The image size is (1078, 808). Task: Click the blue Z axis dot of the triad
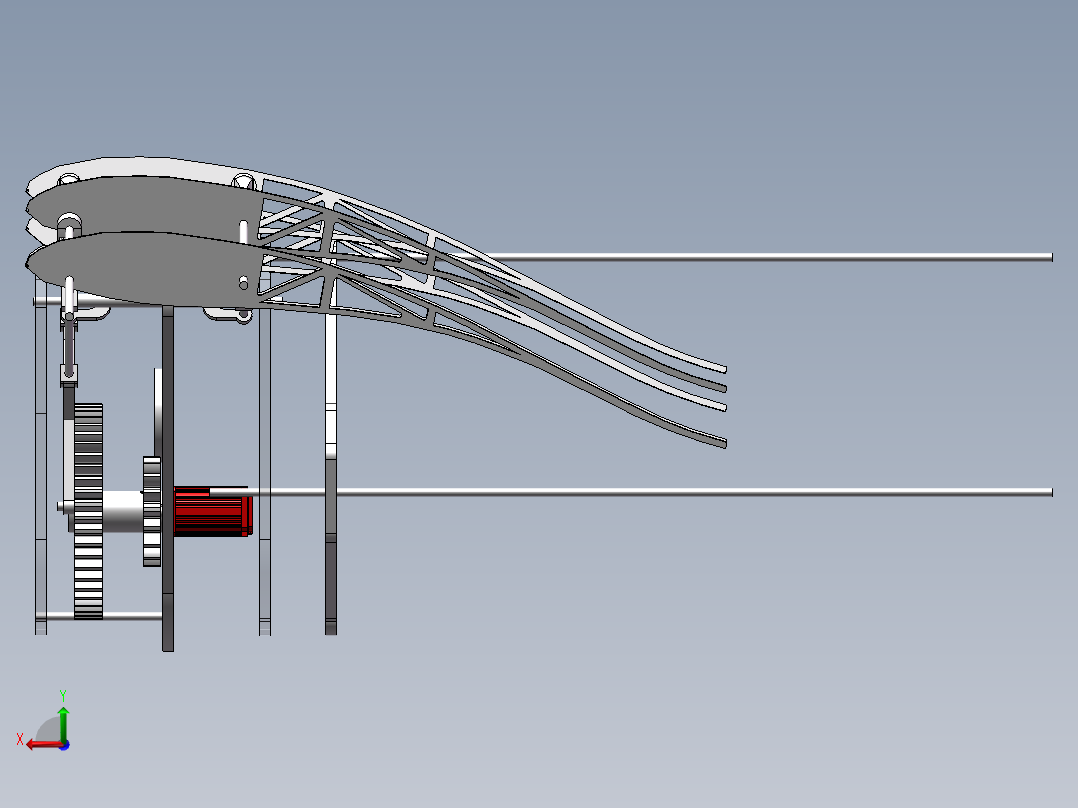pos(64,745)
